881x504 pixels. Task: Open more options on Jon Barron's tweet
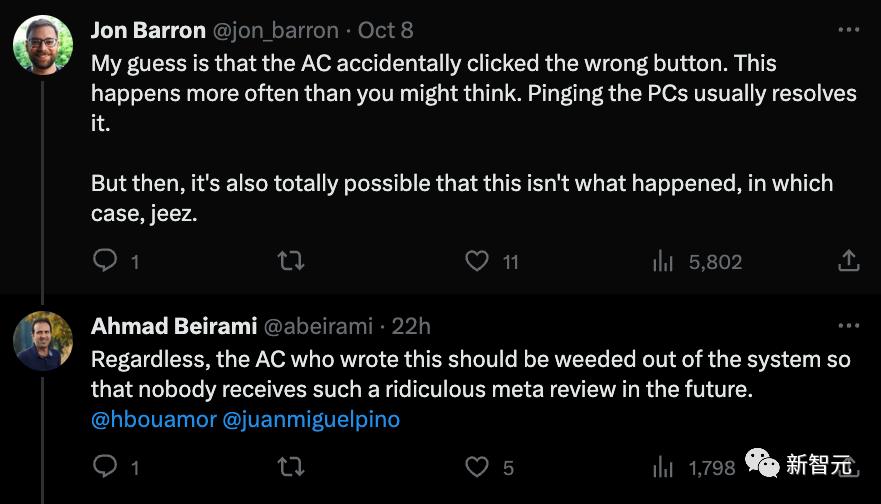click(x=848, y=29)
